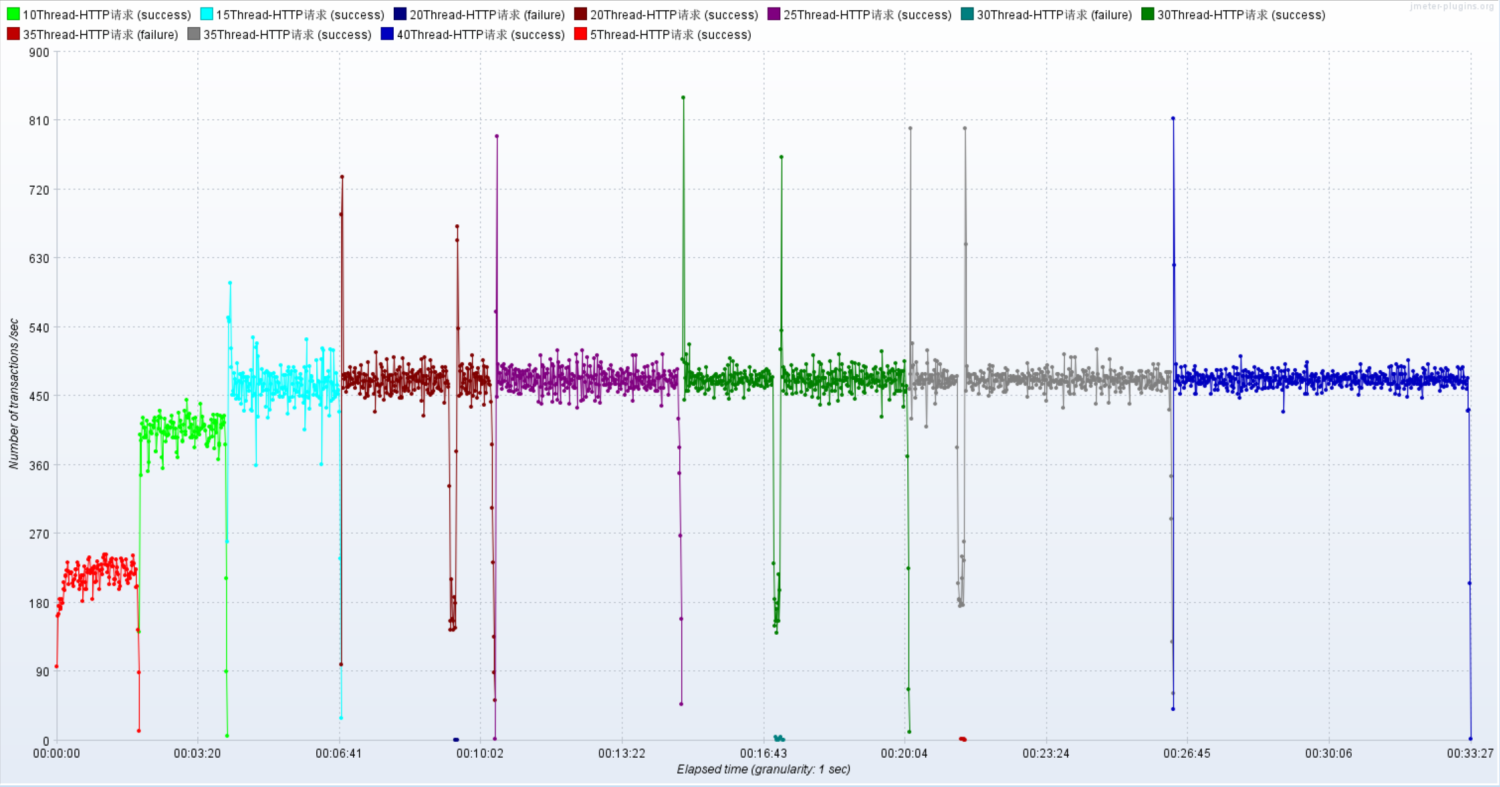
Task: Click the 20Thread failure navy legend swatch
Action: 400,15
